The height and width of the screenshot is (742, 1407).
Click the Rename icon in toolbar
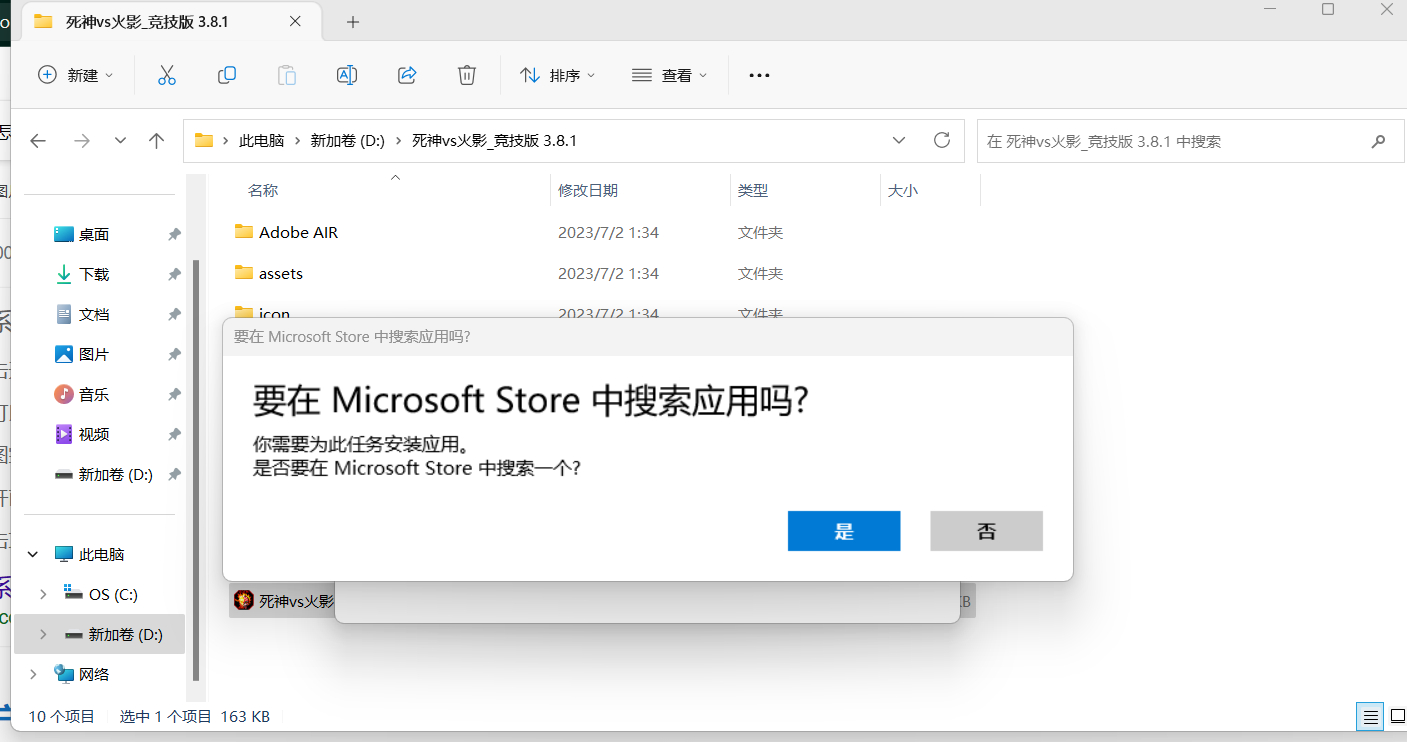[347, 75]
